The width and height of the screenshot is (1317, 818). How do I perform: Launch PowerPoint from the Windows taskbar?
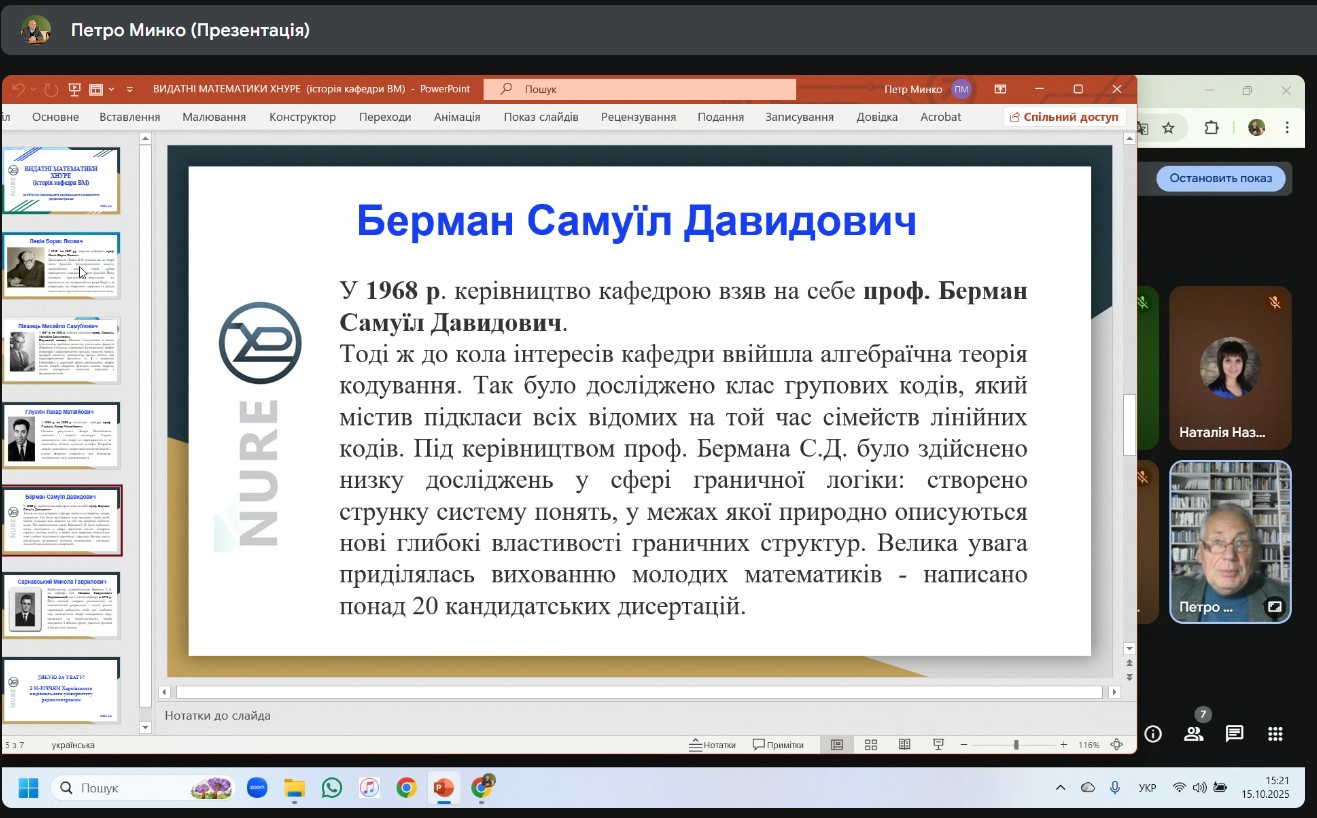(443, 788)
